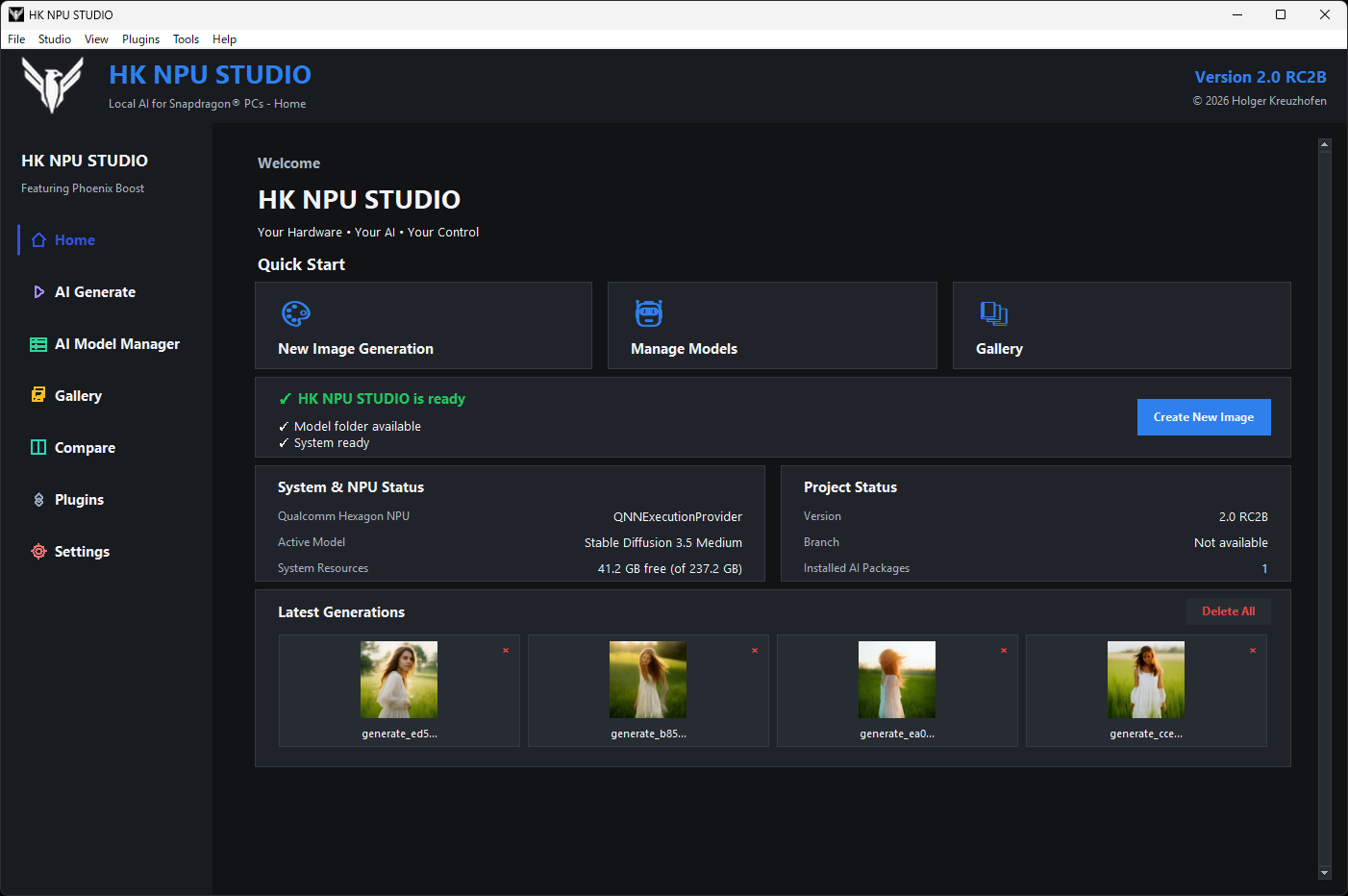Open the View menu
This screenshot has width=1348, height=896.
(96, 39)
